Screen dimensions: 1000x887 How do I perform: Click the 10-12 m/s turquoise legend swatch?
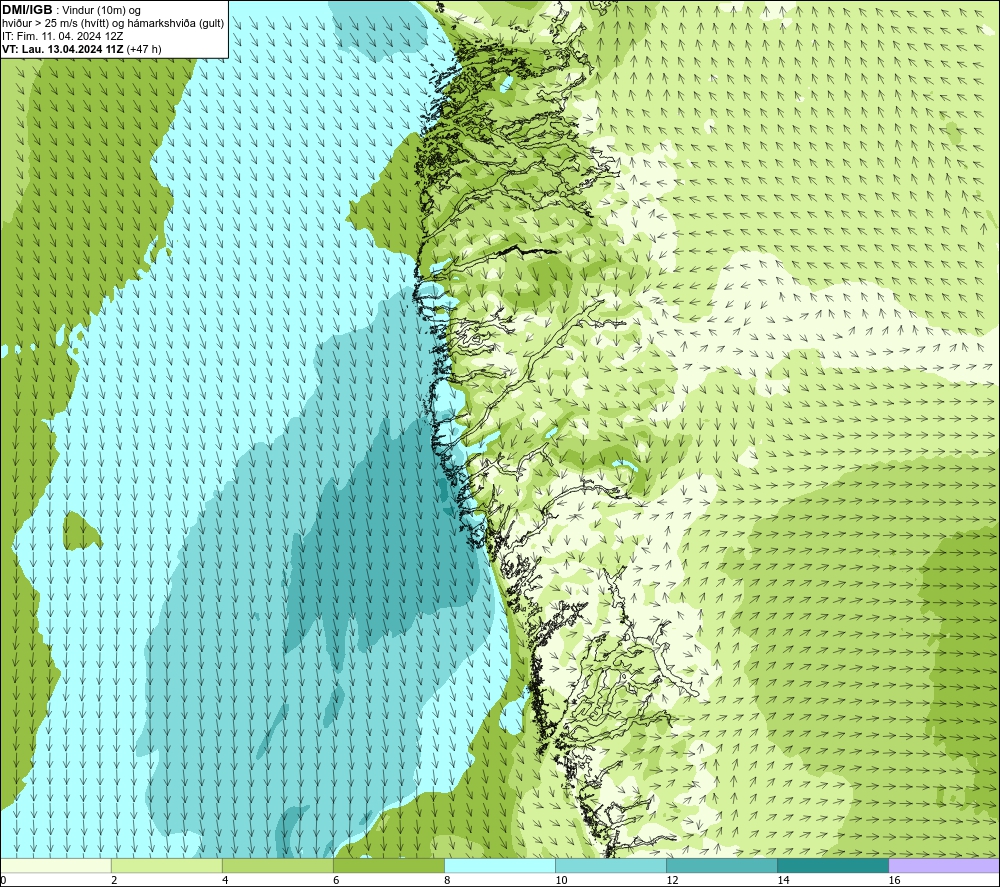click(610, 865)
